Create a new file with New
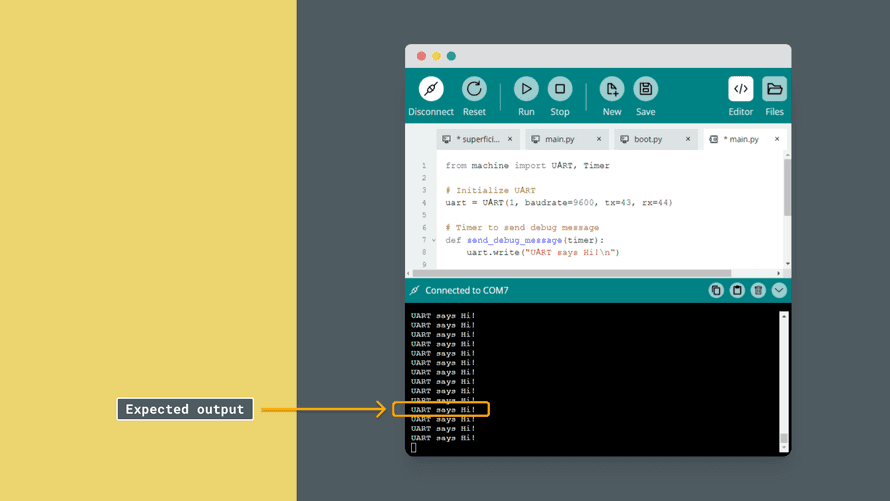The height and width of the screenshot is (501, 890). click(x=612, y=89)
